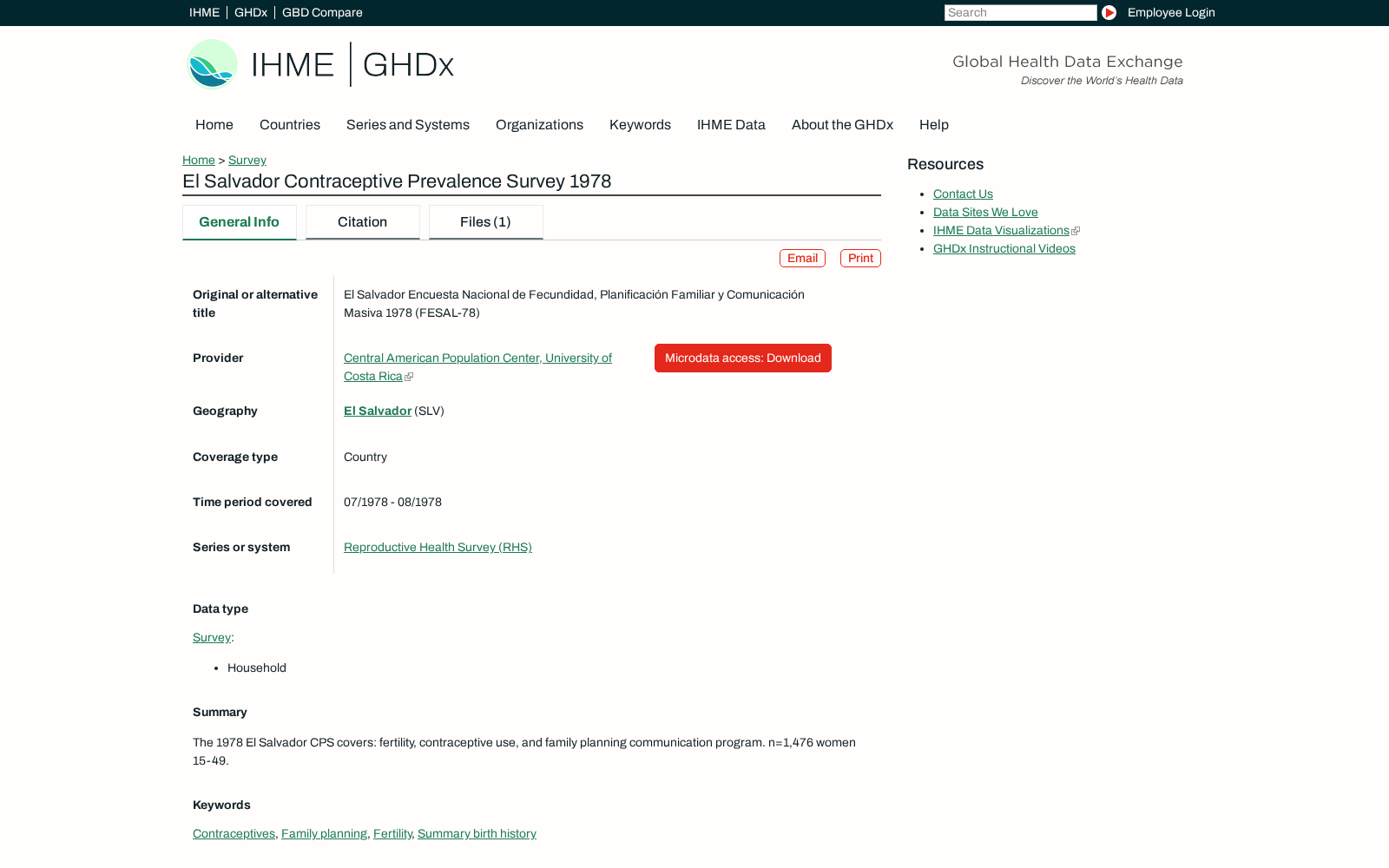Open Series and Systems menu
Screen dimensions: 1389x868
[x=408, y=125]
